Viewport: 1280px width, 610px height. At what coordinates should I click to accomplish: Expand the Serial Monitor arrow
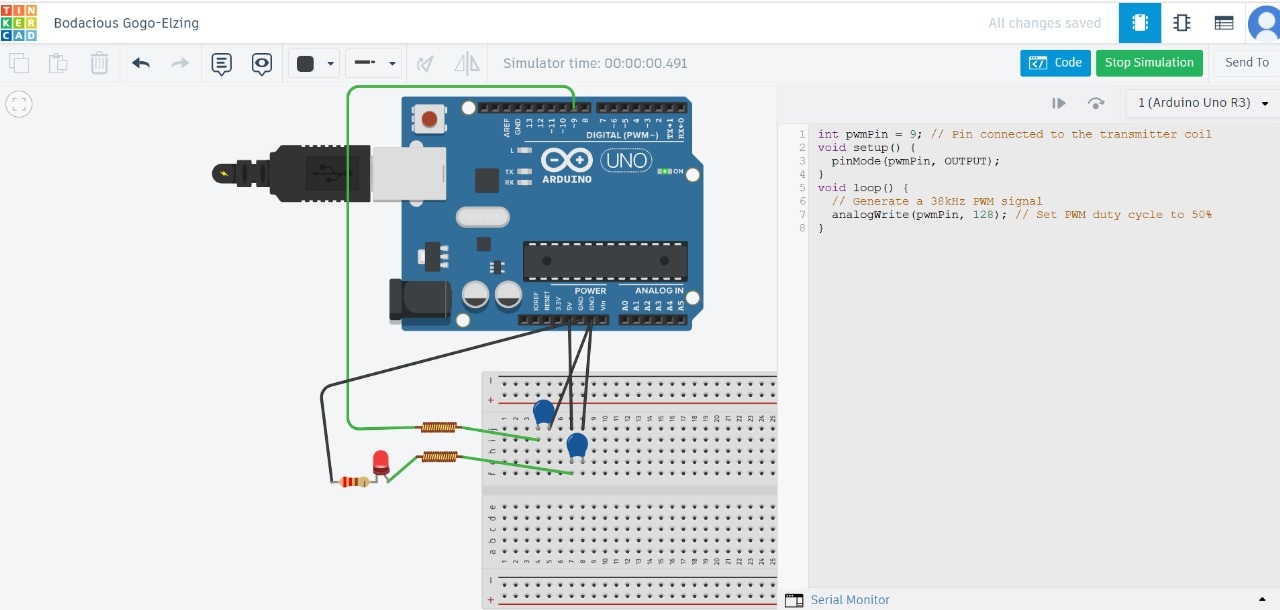tap(1263, 599)
